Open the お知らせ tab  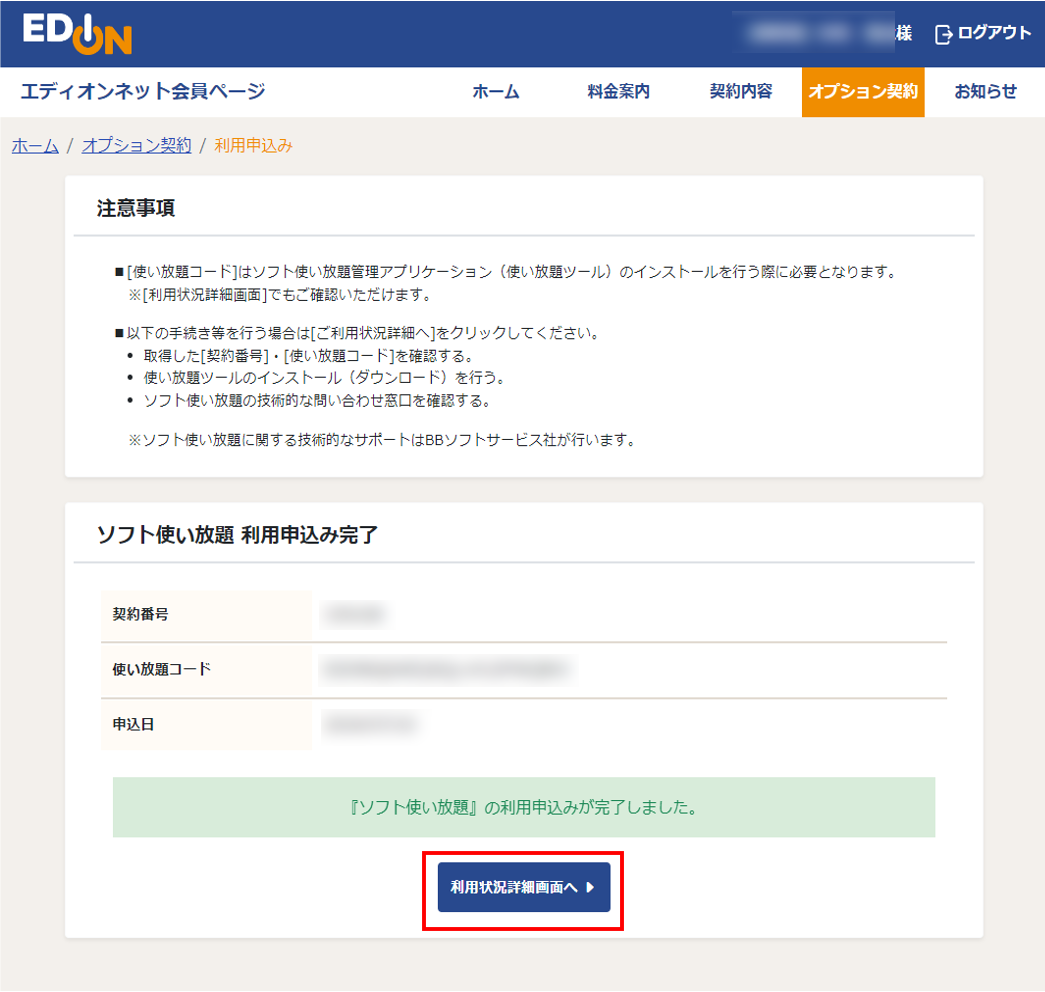point(984,92)
